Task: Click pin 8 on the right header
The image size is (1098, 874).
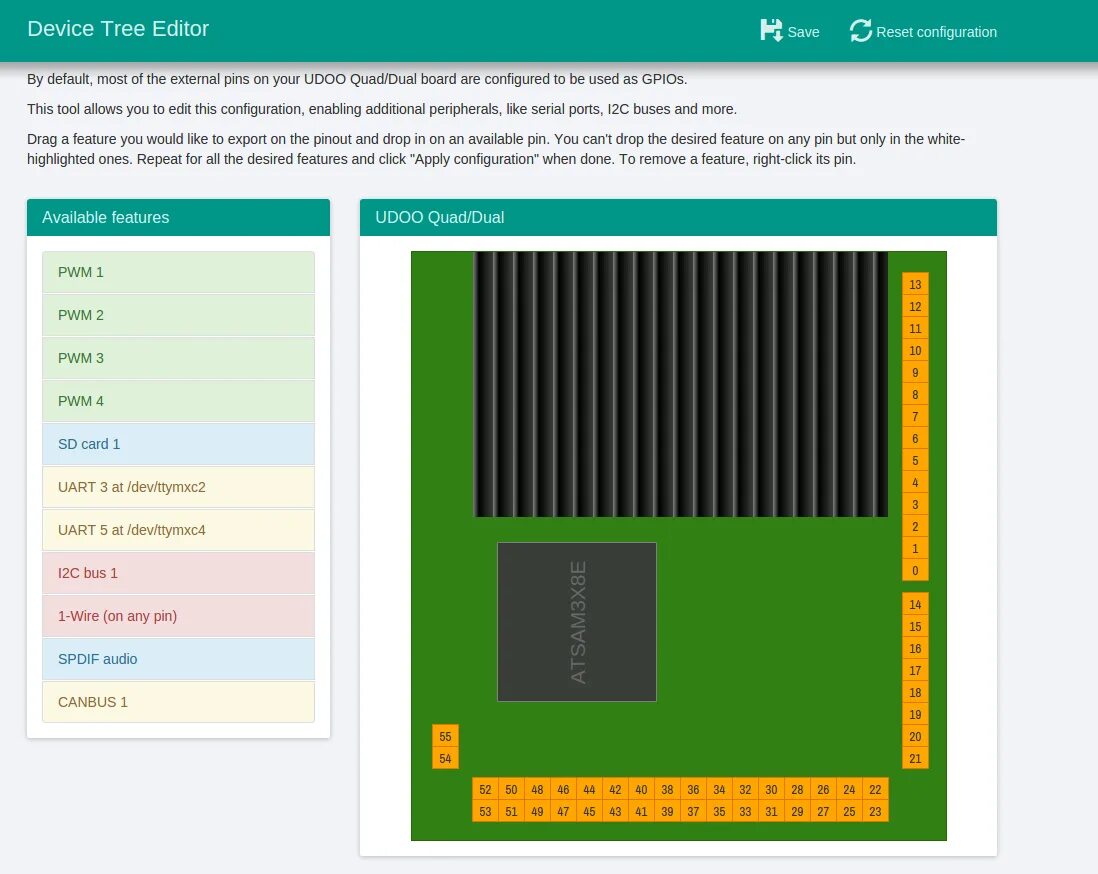Action: pyautogui.click(x=915, y=394)
